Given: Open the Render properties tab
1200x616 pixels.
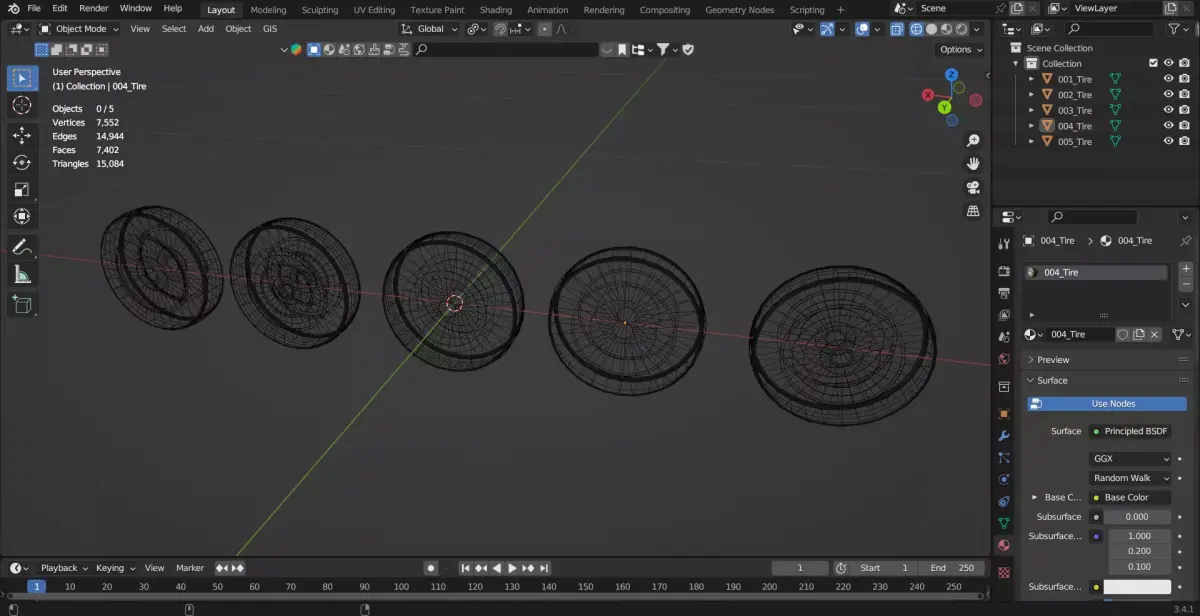Looking at the screenshot, I should (1004, 271).
